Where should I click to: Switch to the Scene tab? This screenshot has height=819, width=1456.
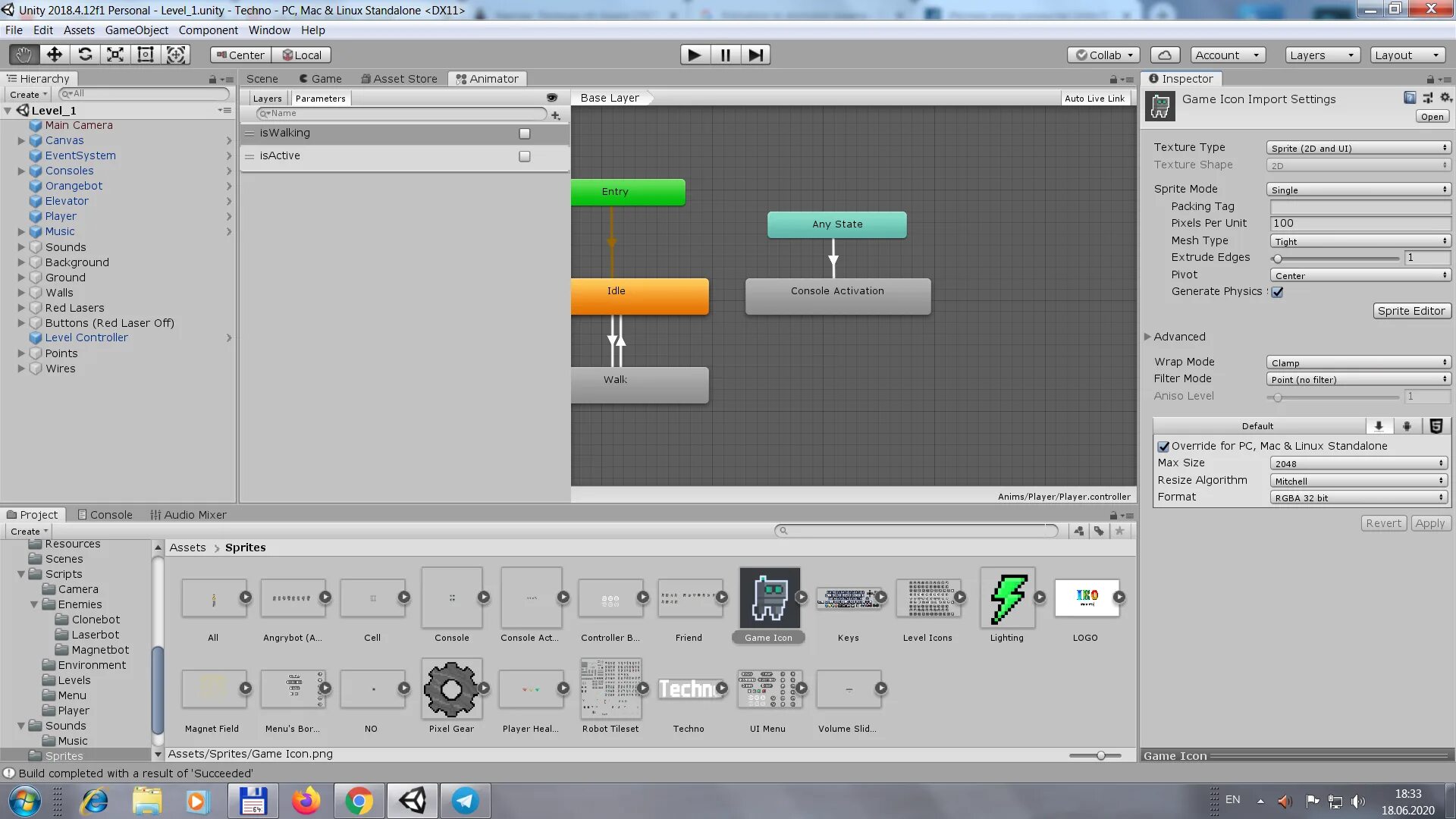(x=262, y=79)
